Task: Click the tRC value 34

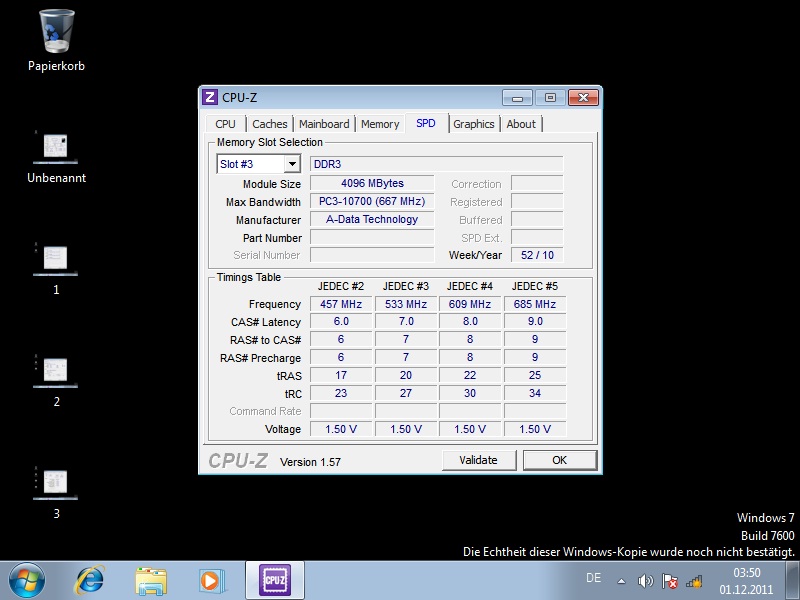Action: (x=535, y=393)
